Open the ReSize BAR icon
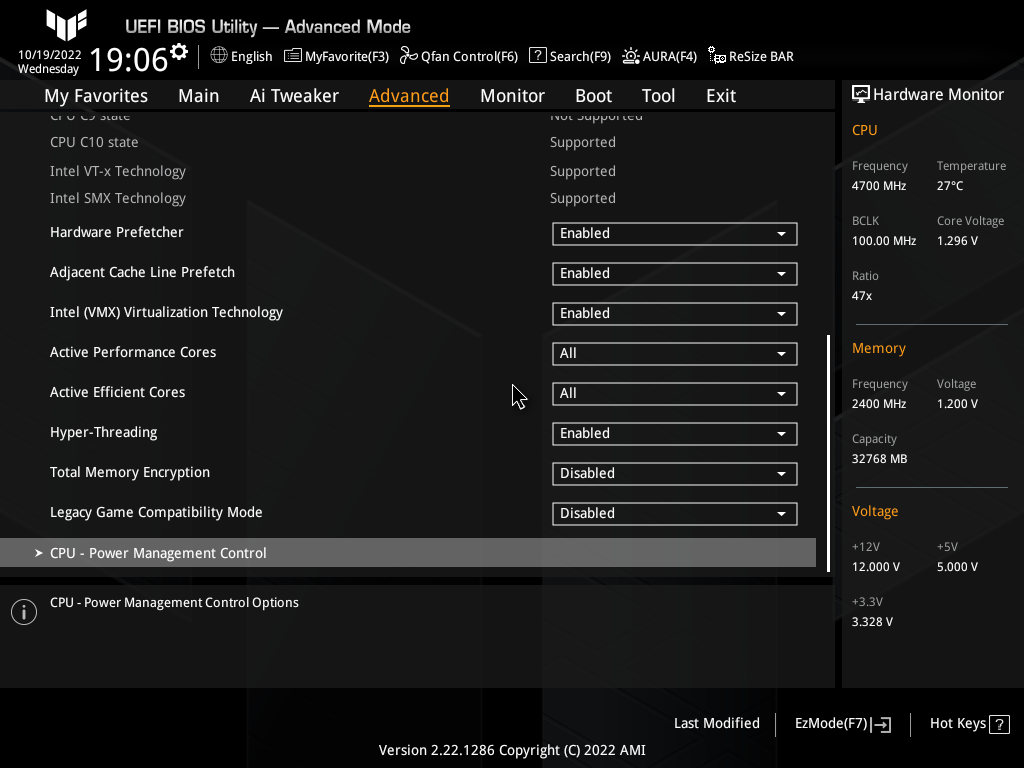1024x768 pixels. 716,56
